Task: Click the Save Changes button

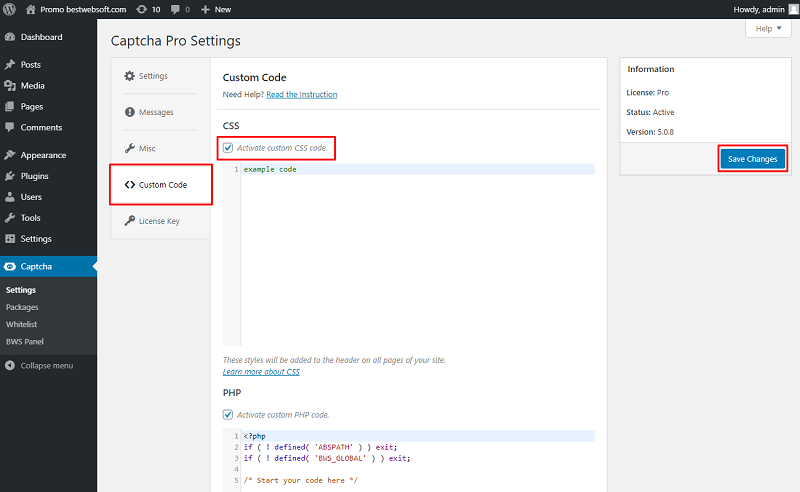Action: (x=753, y=159)
